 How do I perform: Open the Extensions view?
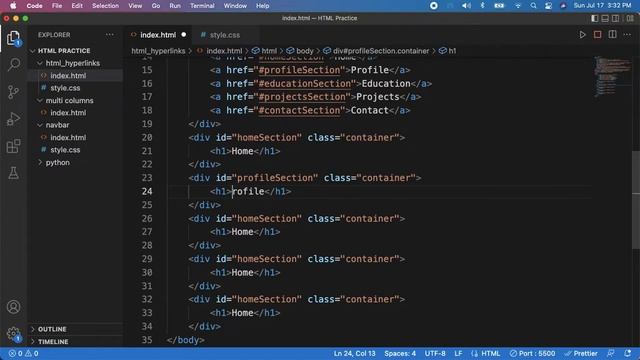pos(13,146)
